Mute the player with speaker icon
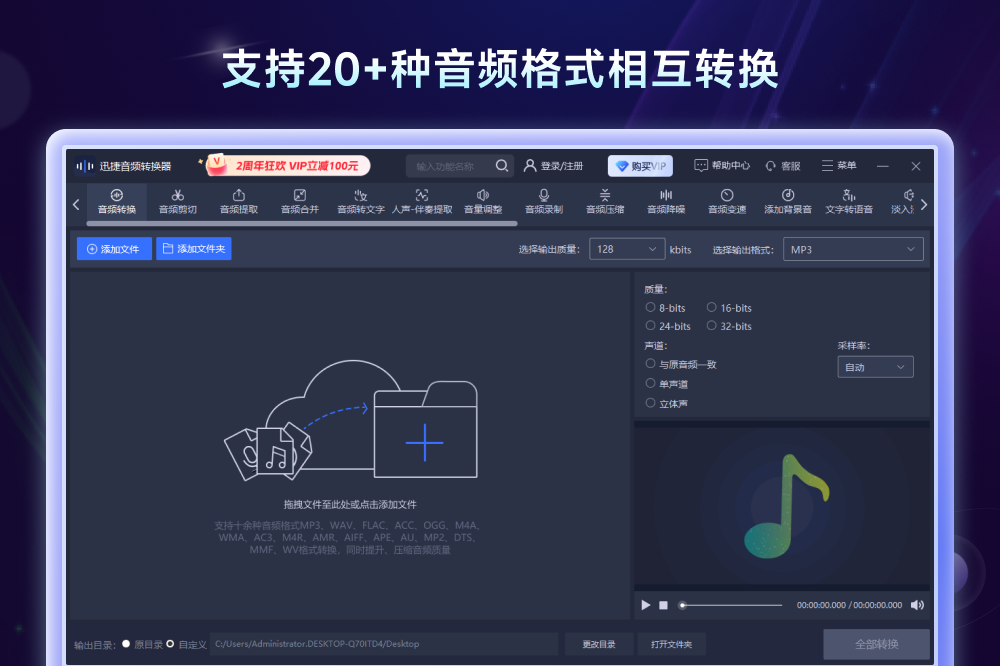The height and width of the screenshot is (666, 1000). pyautogui.click(x=917, y=605)
